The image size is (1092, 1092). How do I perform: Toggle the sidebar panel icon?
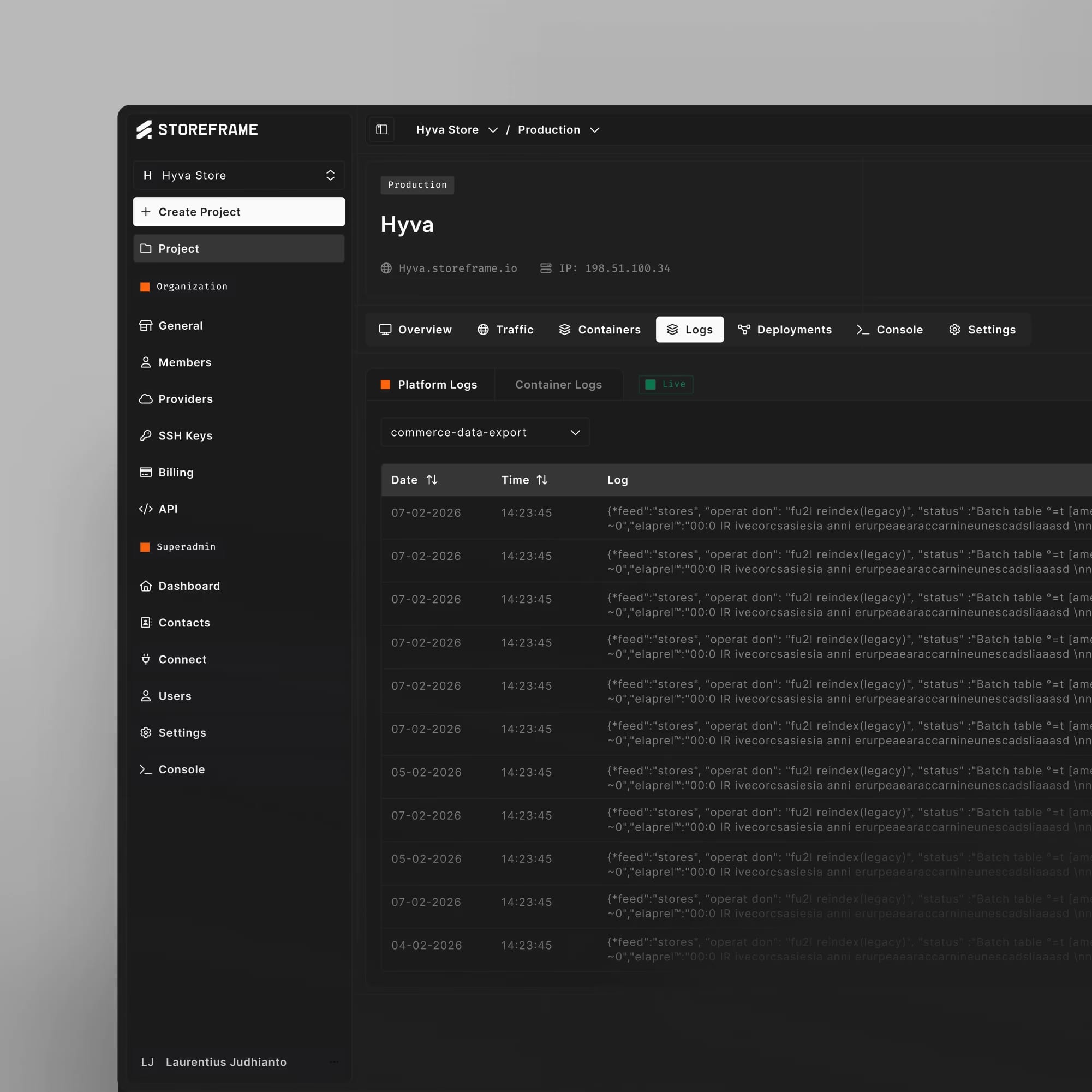381,129
